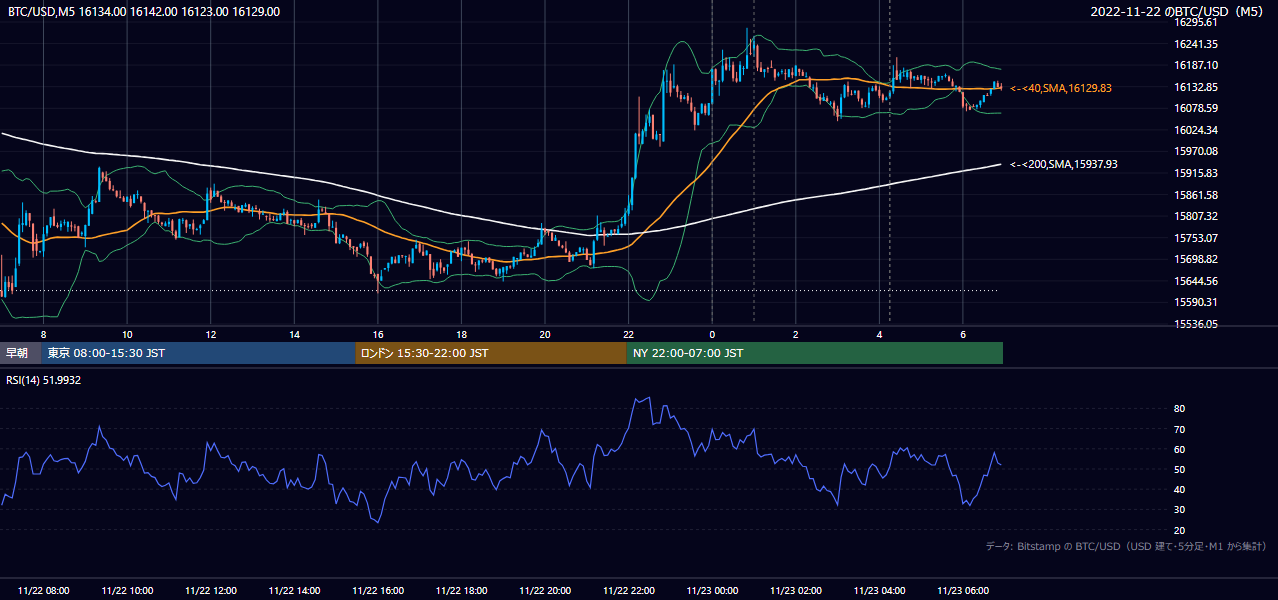
Task: Click the bottom time label 11/23 02:00
Action: coord(795,591)
